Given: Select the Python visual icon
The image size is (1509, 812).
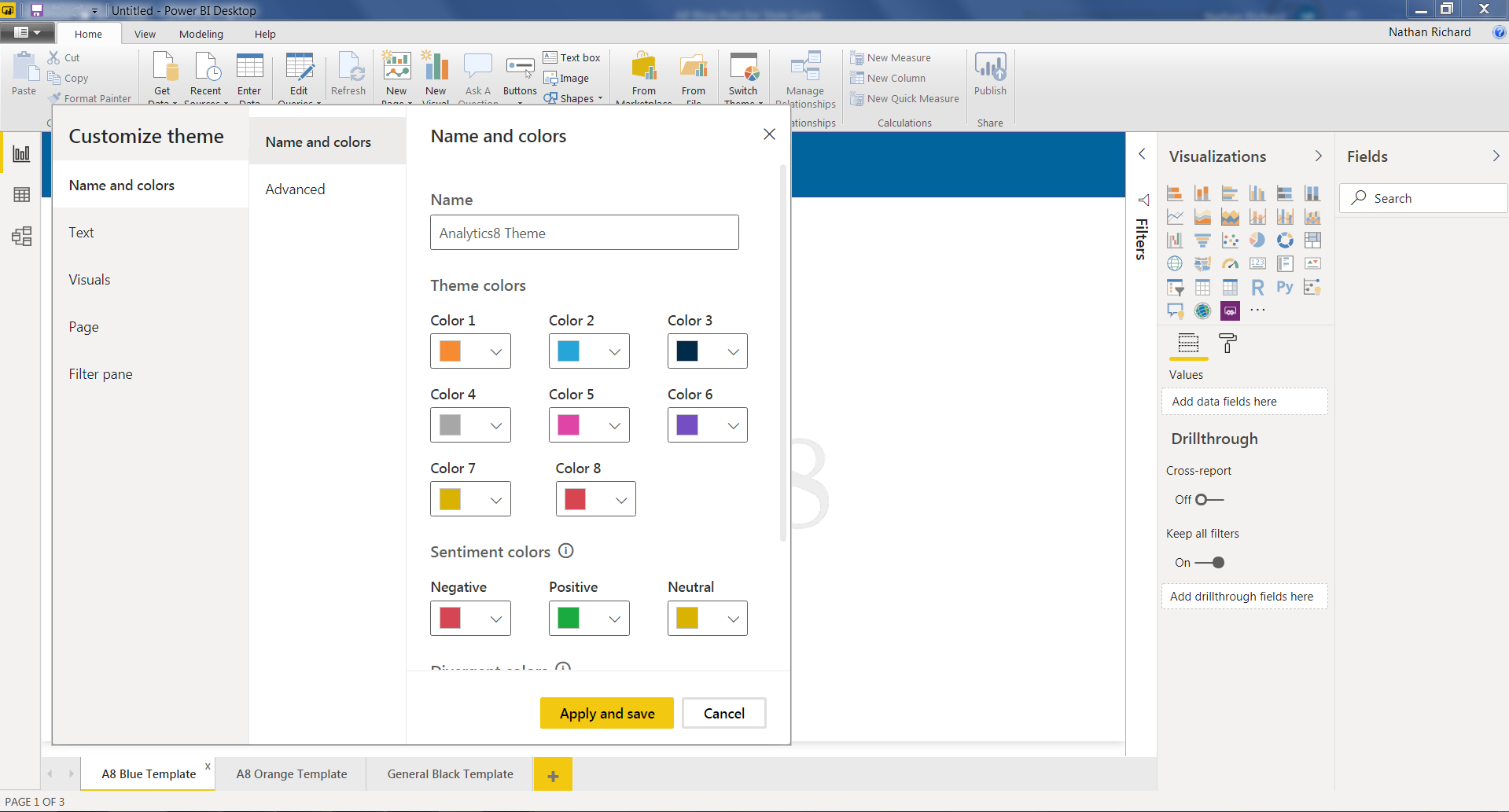Looking at the screenshot, I should pyautogui.click(x=1284, y=288).
